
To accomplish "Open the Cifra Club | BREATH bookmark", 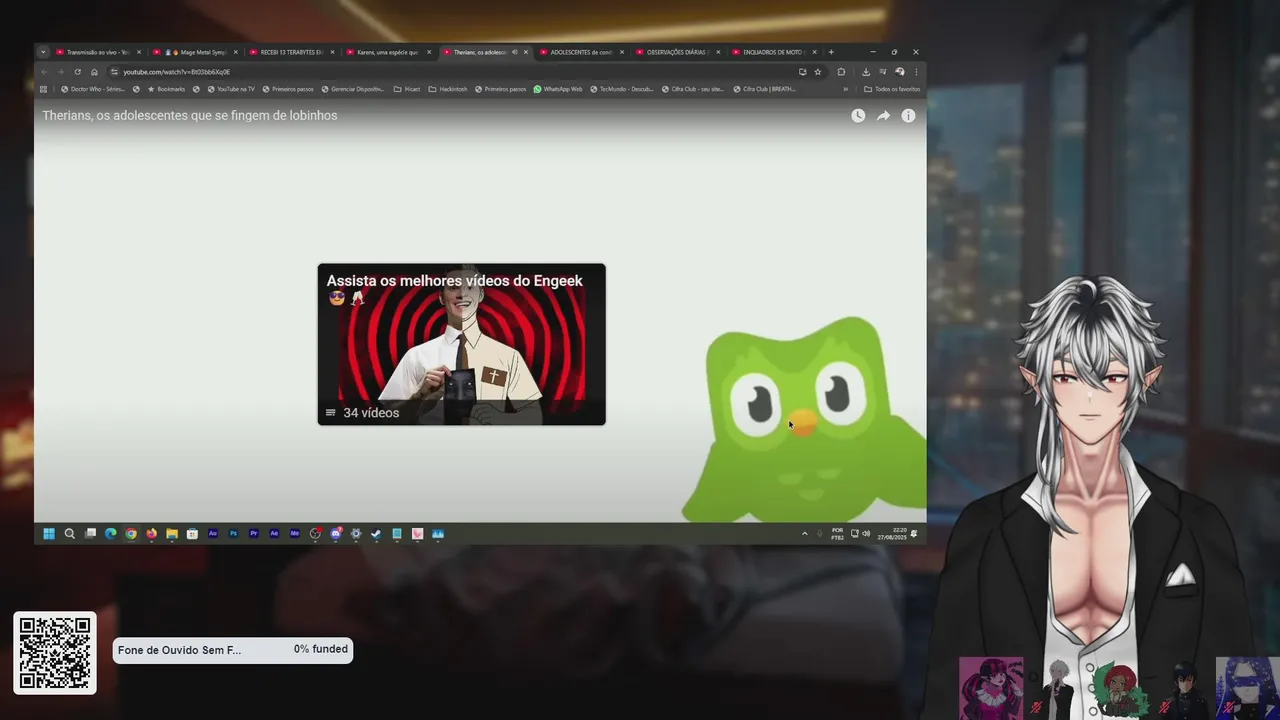I will 764,89.
